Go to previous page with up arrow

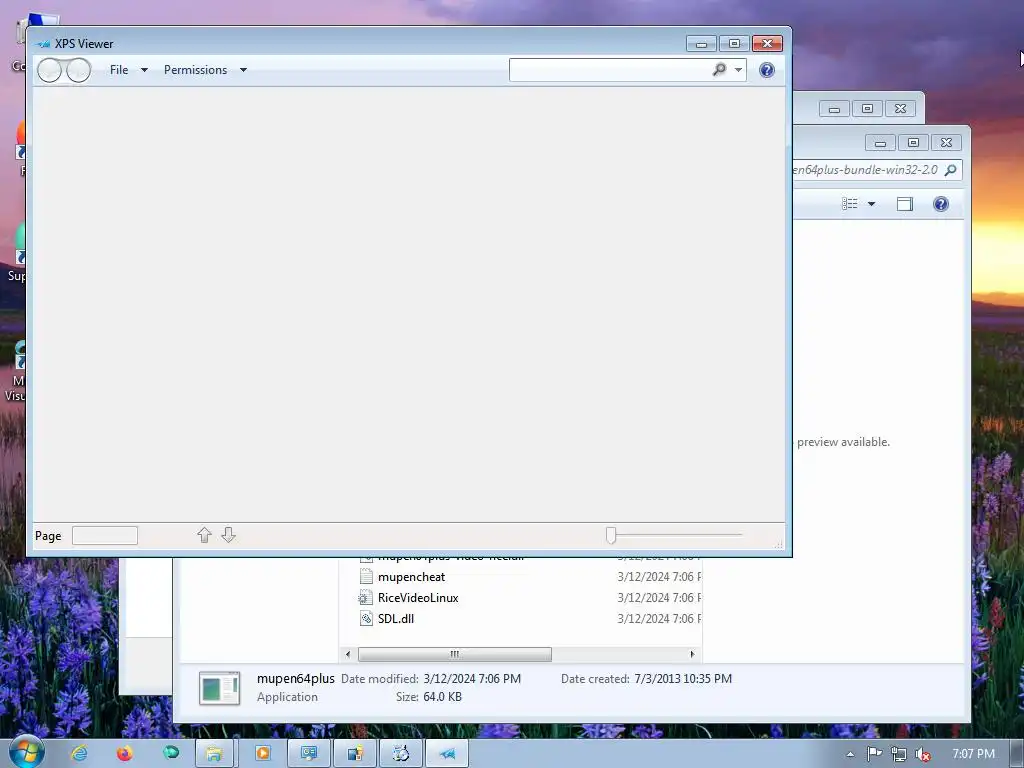[x=204, y=535]
